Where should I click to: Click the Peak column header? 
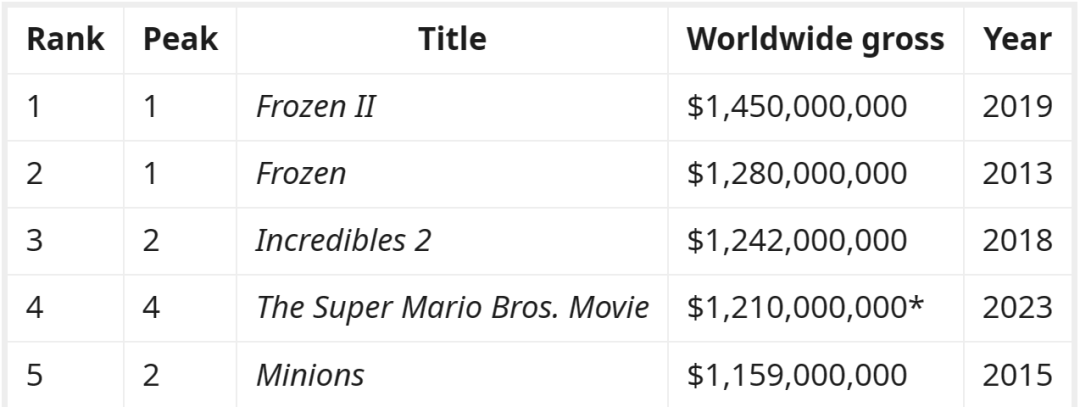pos(181,40)
